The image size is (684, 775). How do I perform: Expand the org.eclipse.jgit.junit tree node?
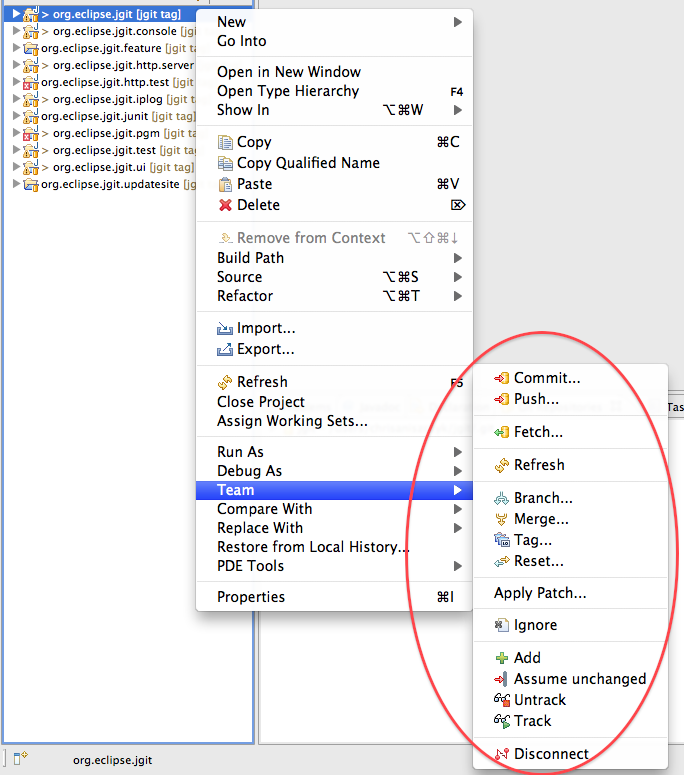point(16,116)
